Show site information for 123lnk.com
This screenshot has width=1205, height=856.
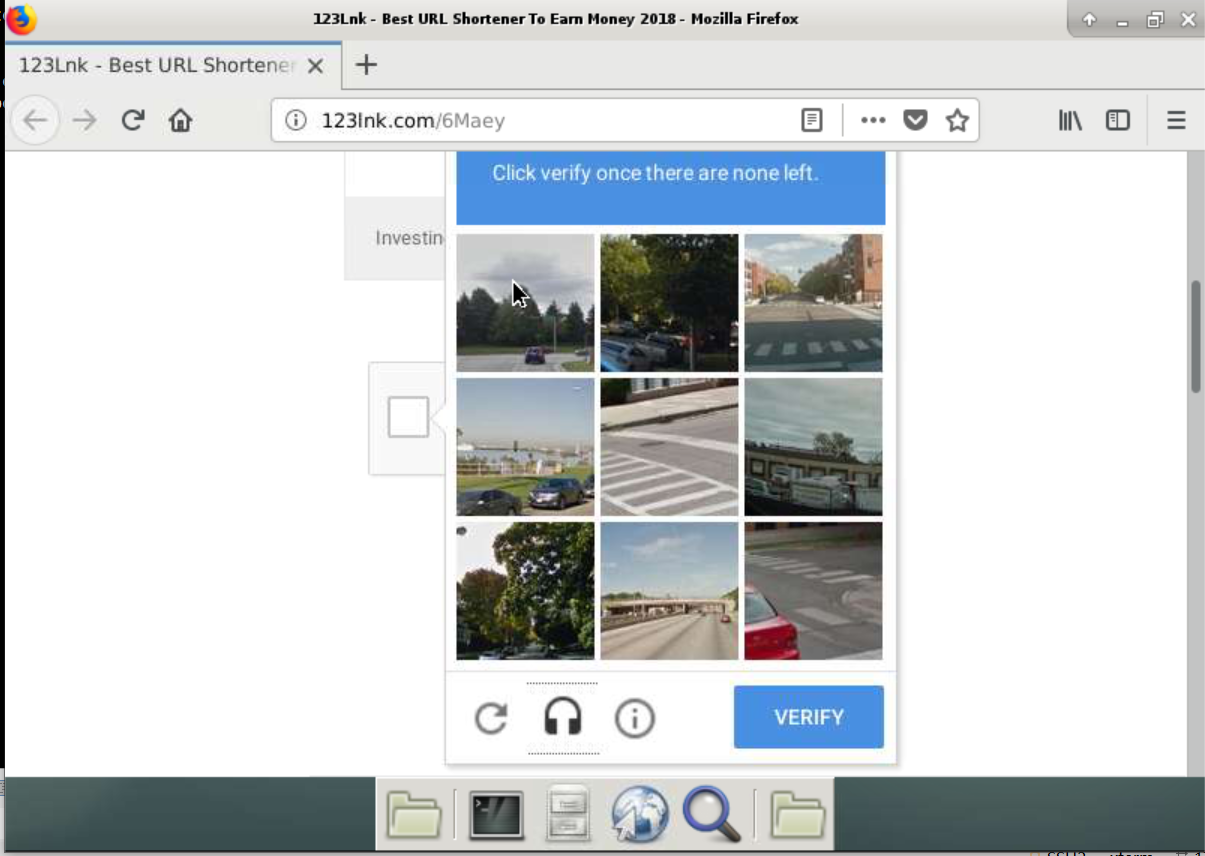pyautogui.click(x=295, y=121)
